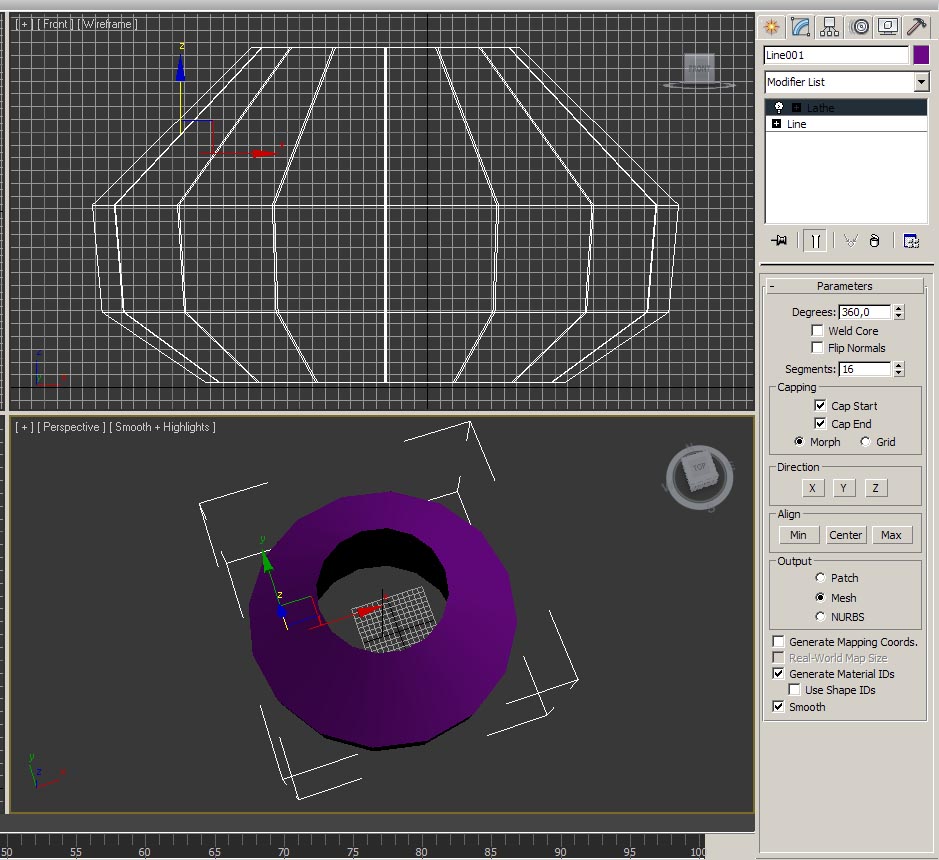The height and width of the screenshot is (860, 939).
Task: Toggle Show End Result button
Action: [x=816, y=241]
